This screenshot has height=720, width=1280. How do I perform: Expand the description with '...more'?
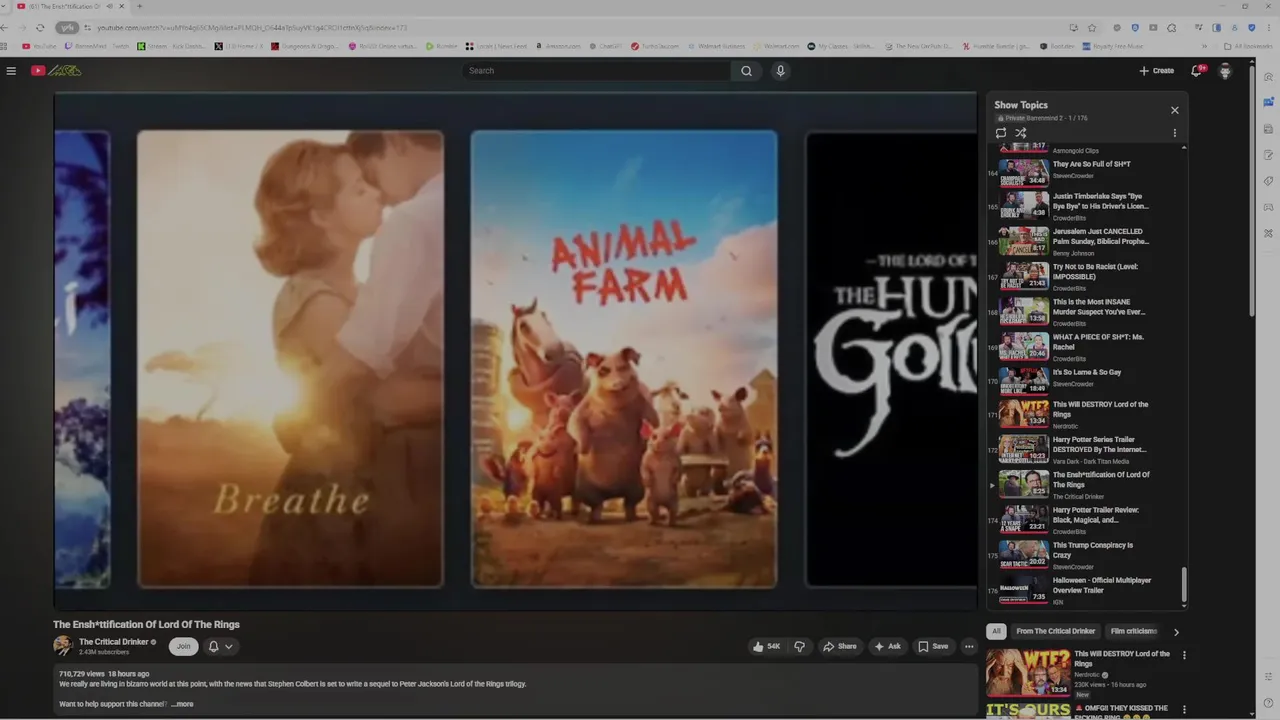pyautogui.click(x=182, y=704)
